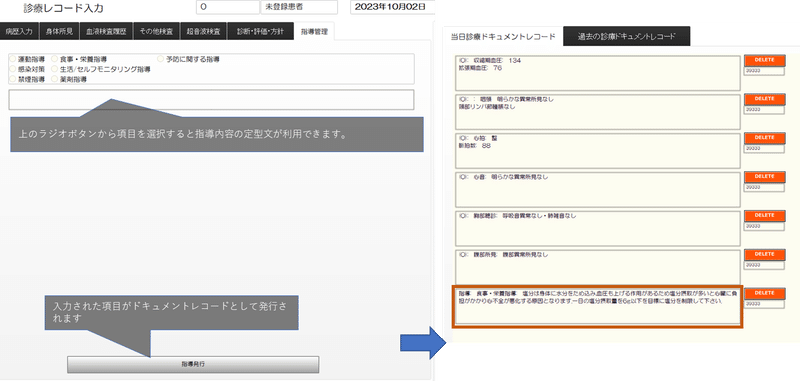The width and height of the screenshot is (800, 381).
Task: Delete the 食事・栄養指導 guidance record
Action: click(764, 293)
